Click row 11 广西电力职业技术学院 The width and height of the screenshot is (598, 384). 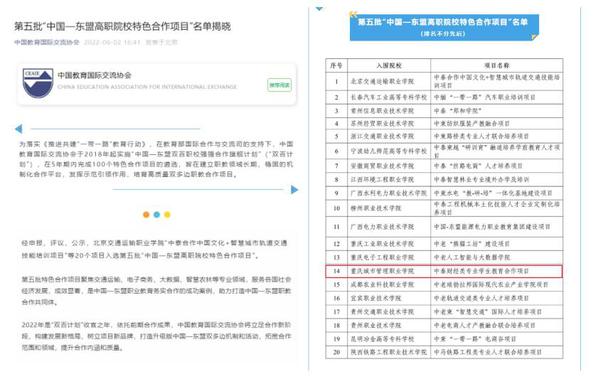click(444, 227)
